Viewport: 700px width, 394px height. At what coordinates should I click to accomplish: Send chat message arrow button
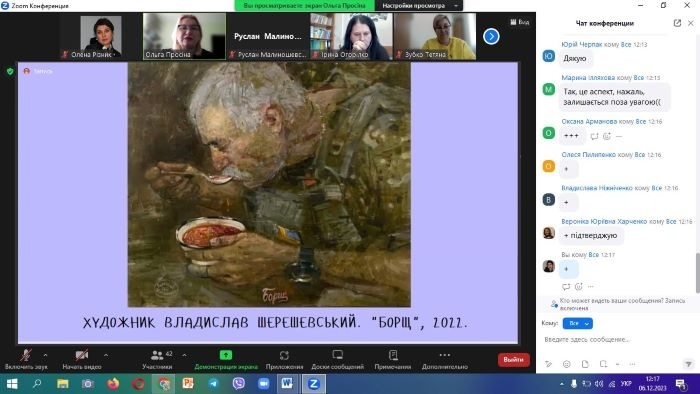pos(688,365)
